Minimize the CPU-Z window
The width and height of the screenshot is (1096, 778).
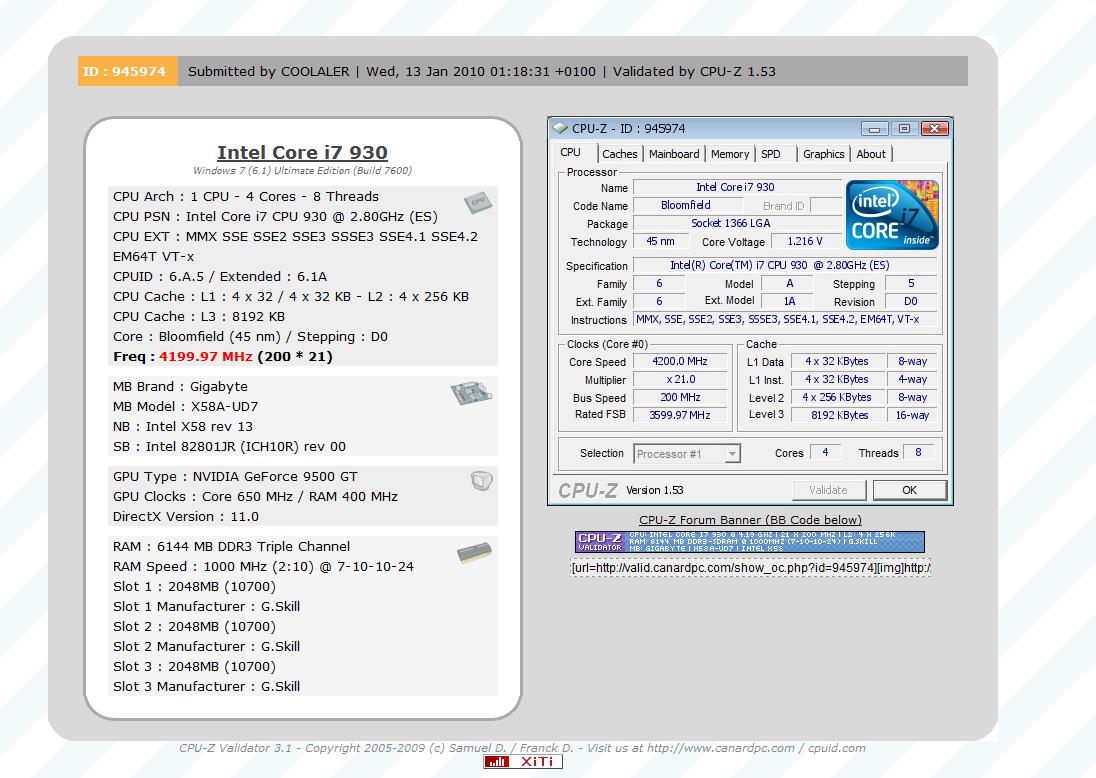[874, 129]
